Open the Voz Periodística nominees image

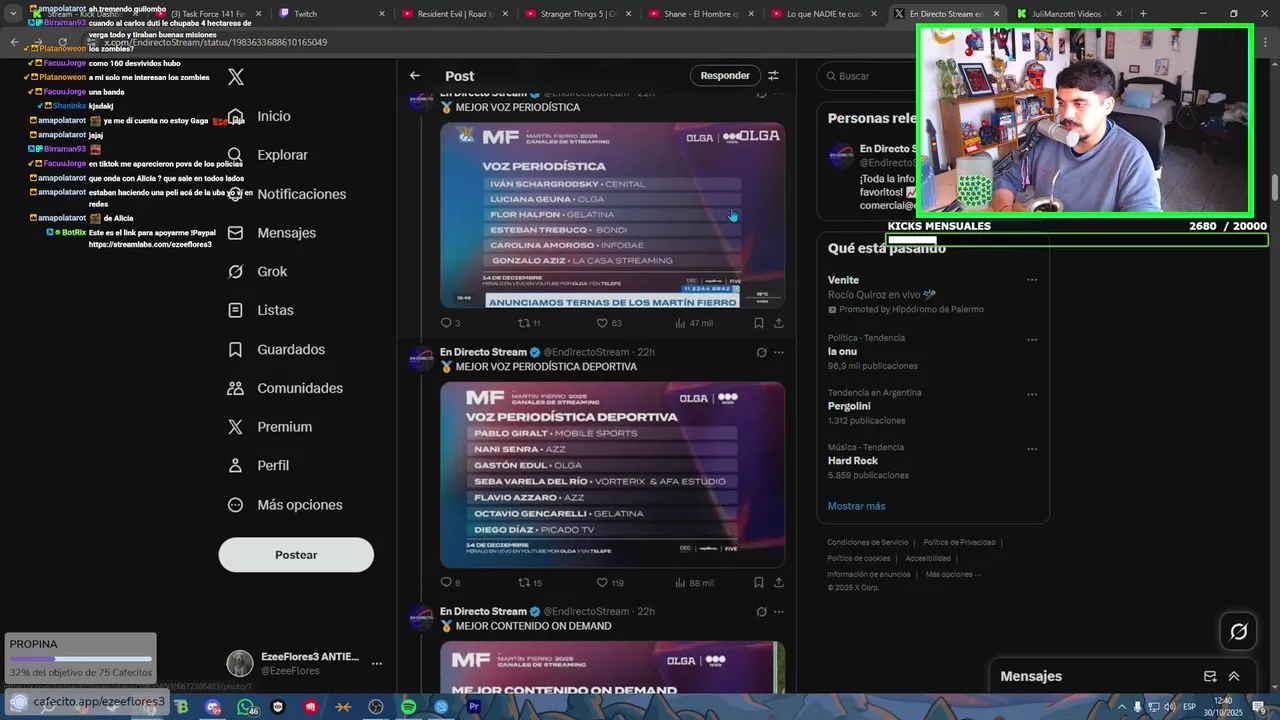click(x=612, y=215)
